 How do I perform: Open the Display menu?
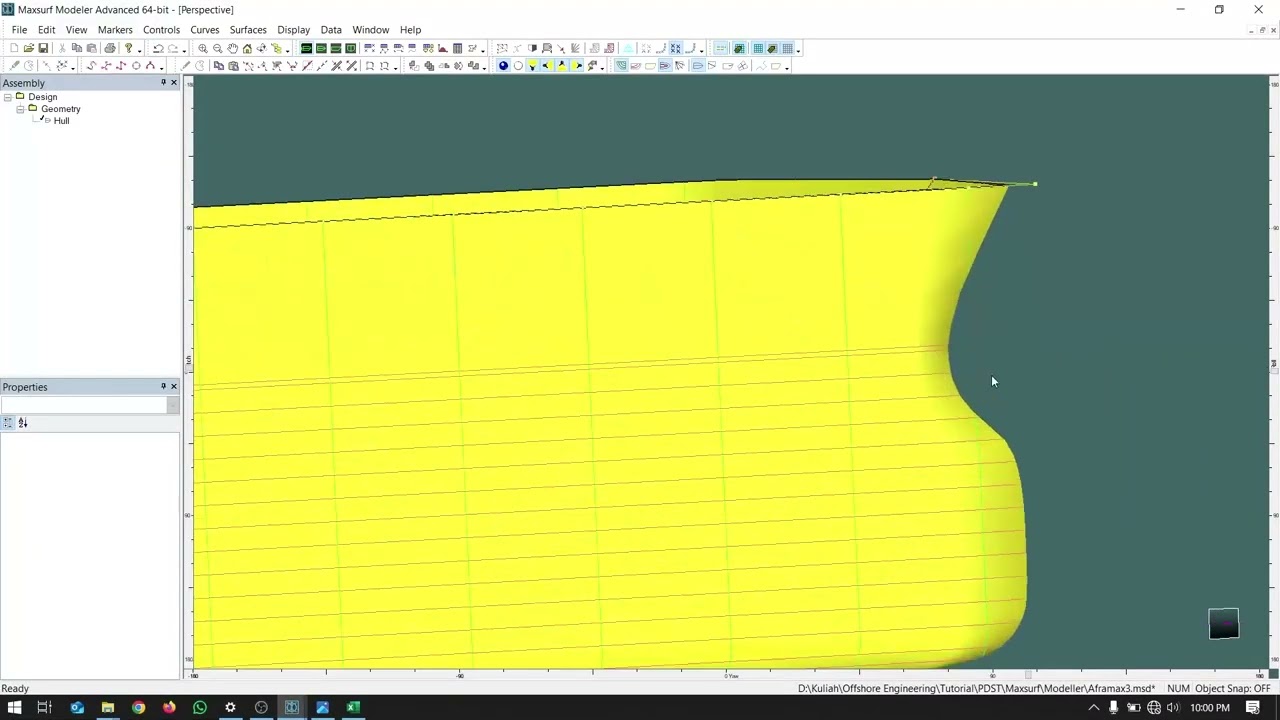tap(293, 30)
